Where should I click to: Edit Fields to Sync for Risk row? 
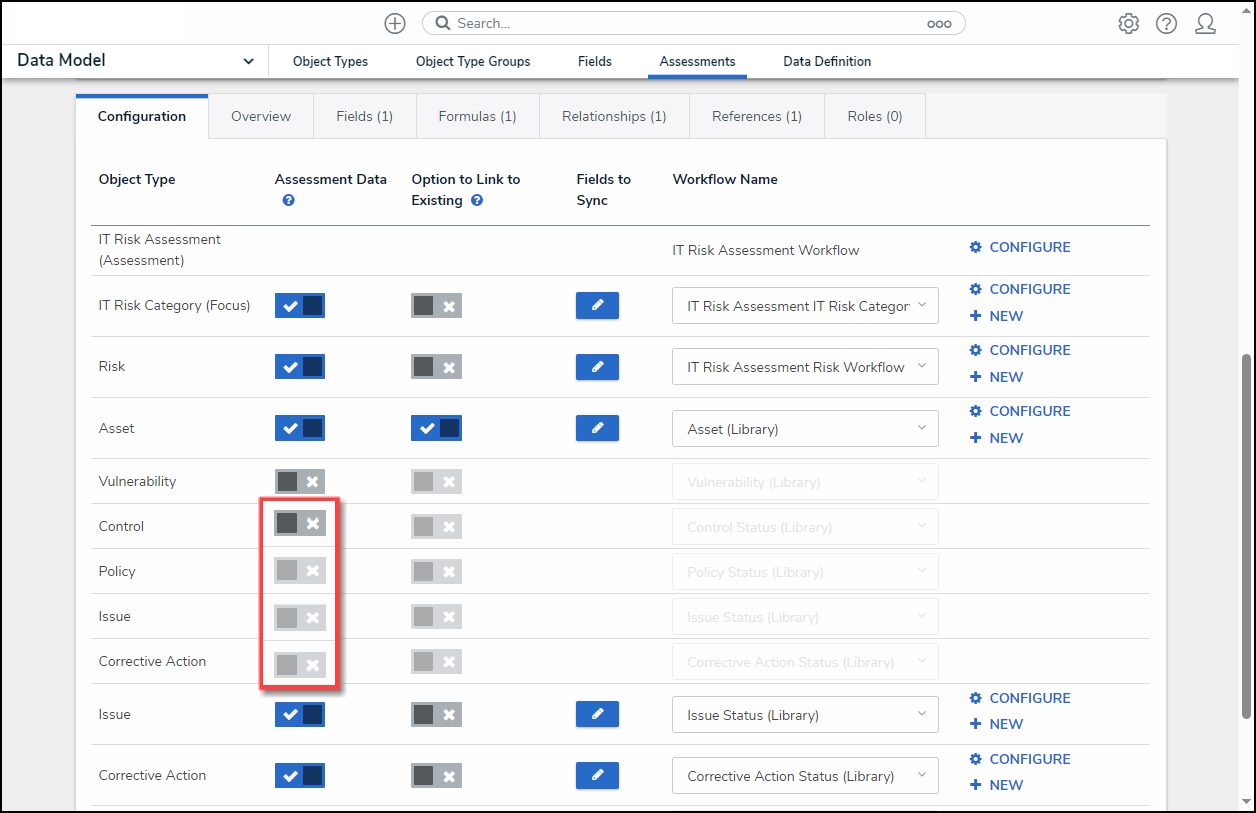coord(597,367)
